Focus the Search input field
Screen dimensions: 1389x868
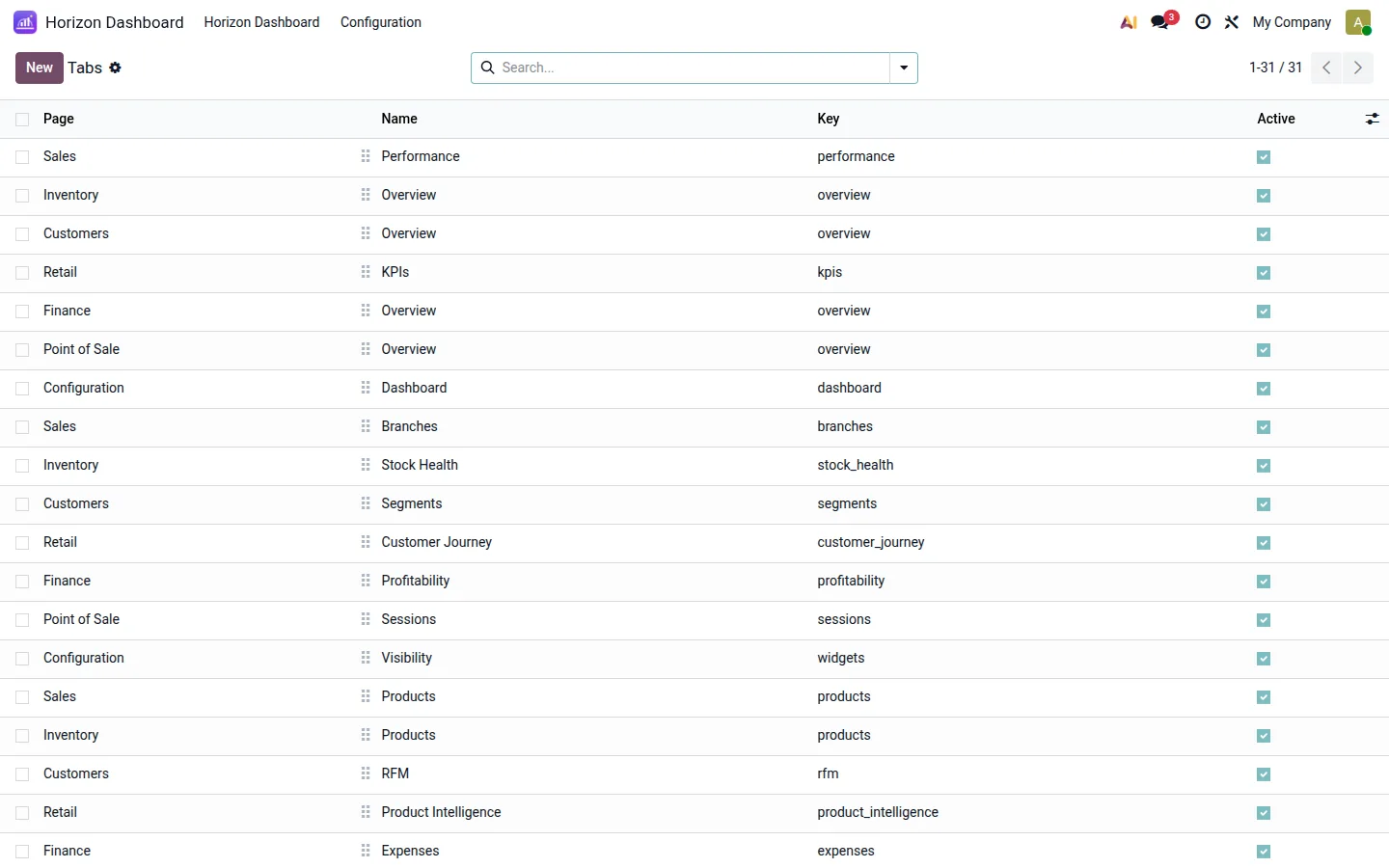693,68
